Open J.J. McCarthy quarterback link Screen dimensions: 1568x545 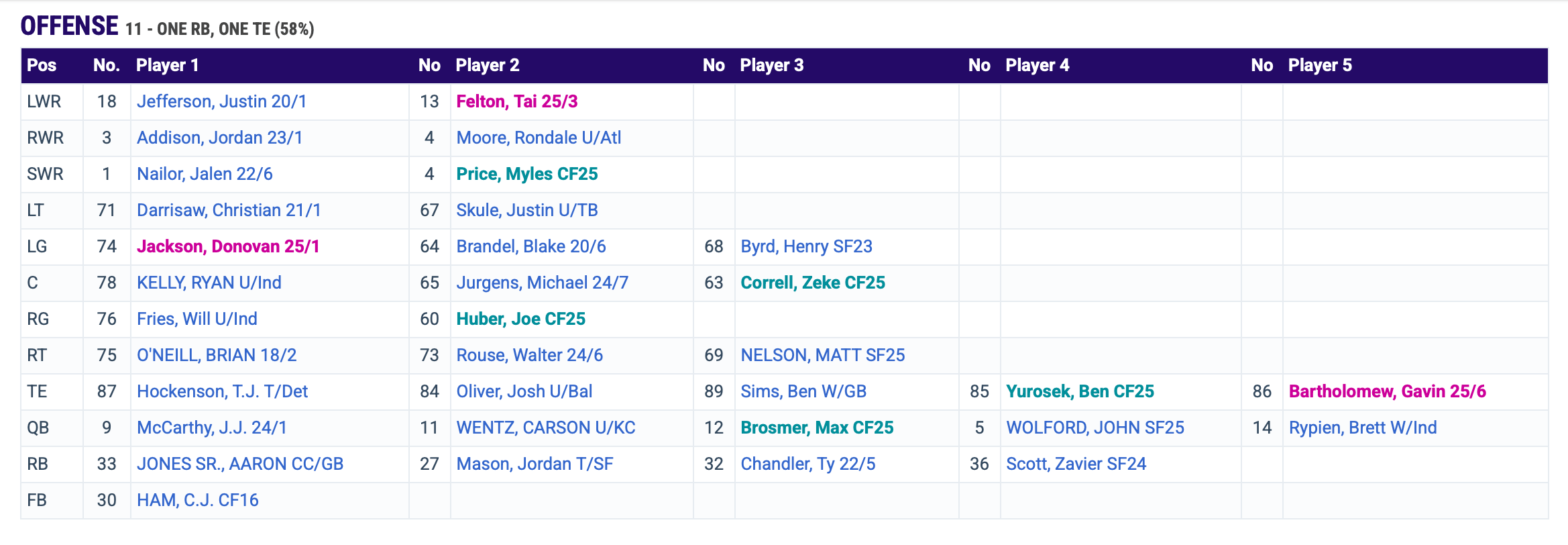[211, 428]
